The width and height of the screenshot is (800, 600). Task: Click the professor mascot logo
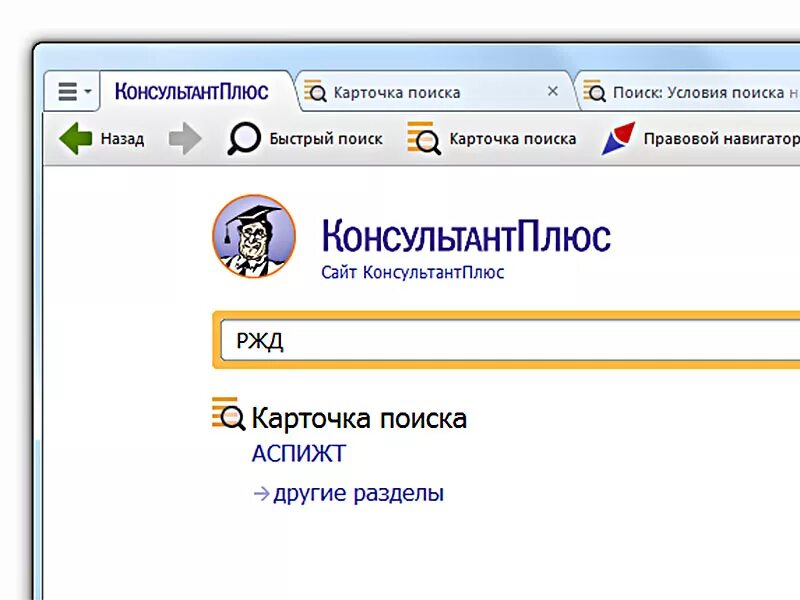click(254, 236)
